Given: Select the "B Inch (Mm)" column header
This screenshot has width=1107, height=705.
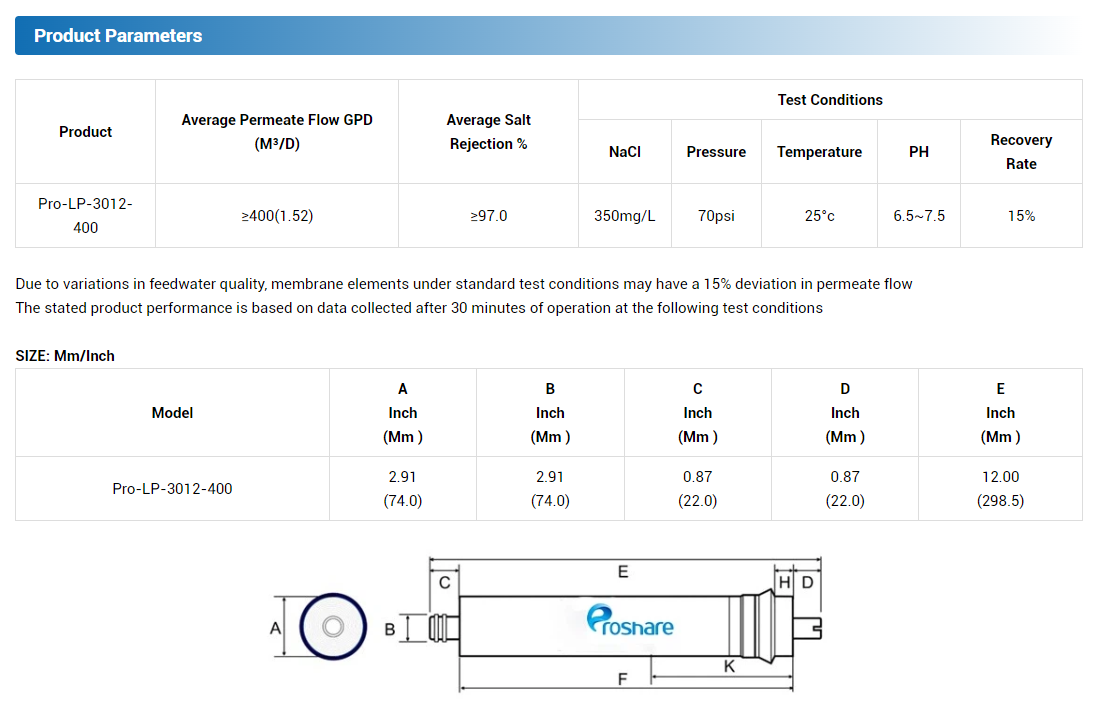Looking at the screenshot, I should (550, 413).
